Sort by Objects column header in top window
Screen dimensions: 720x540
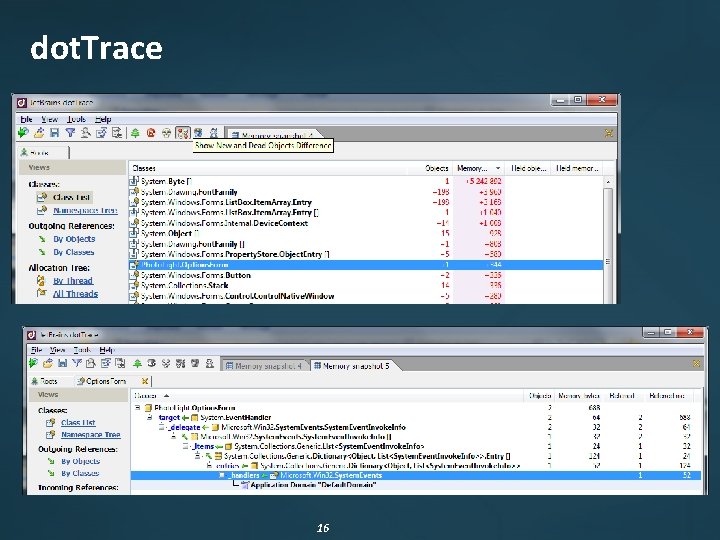(436, 168)
